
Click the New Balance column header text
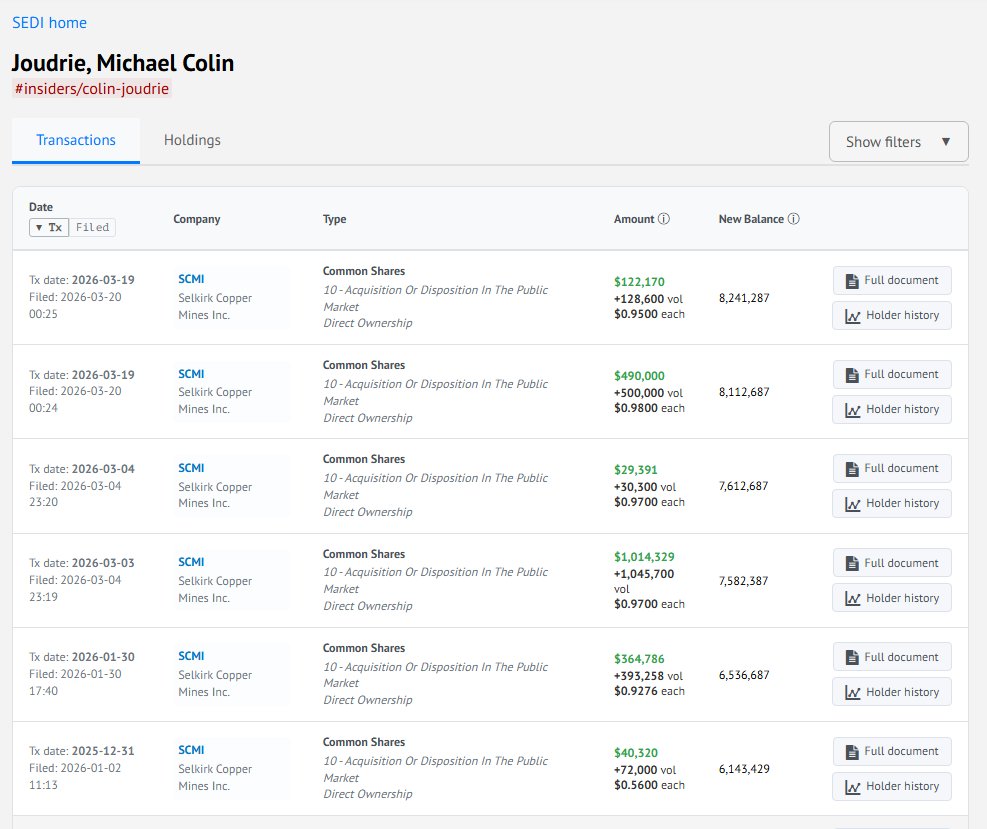click(x=751, y=219)
